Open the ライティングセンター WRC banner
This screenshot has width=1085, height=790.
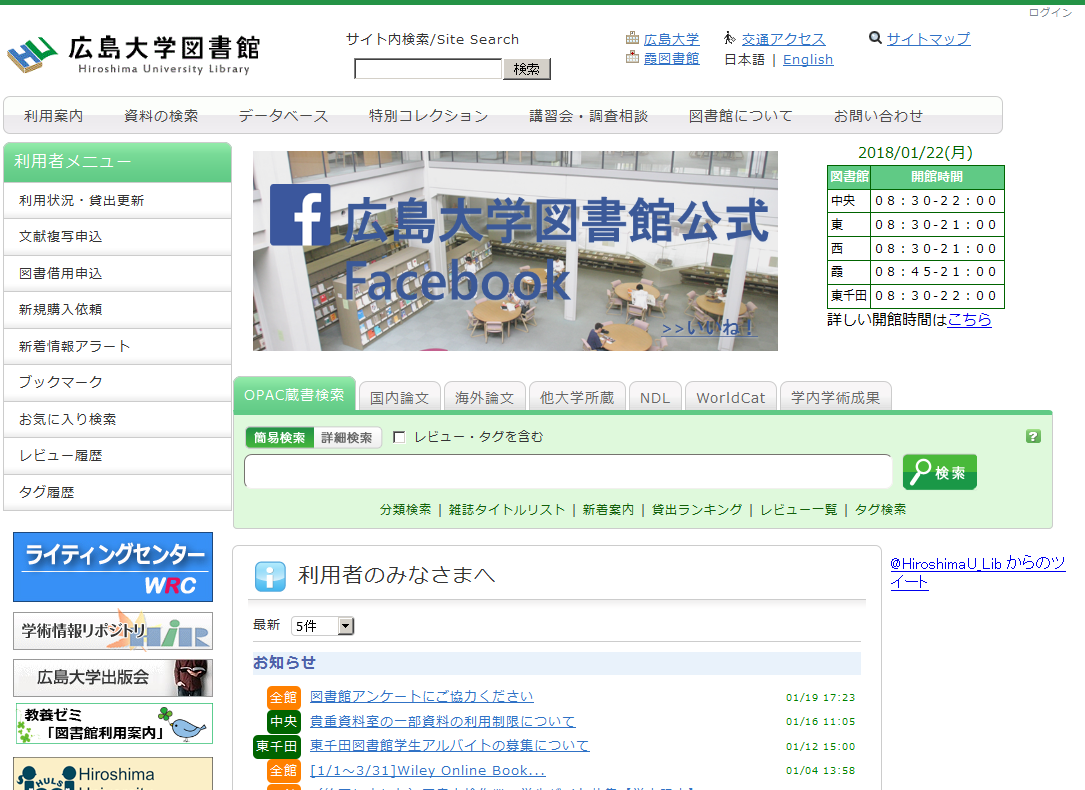pos(113,567)
